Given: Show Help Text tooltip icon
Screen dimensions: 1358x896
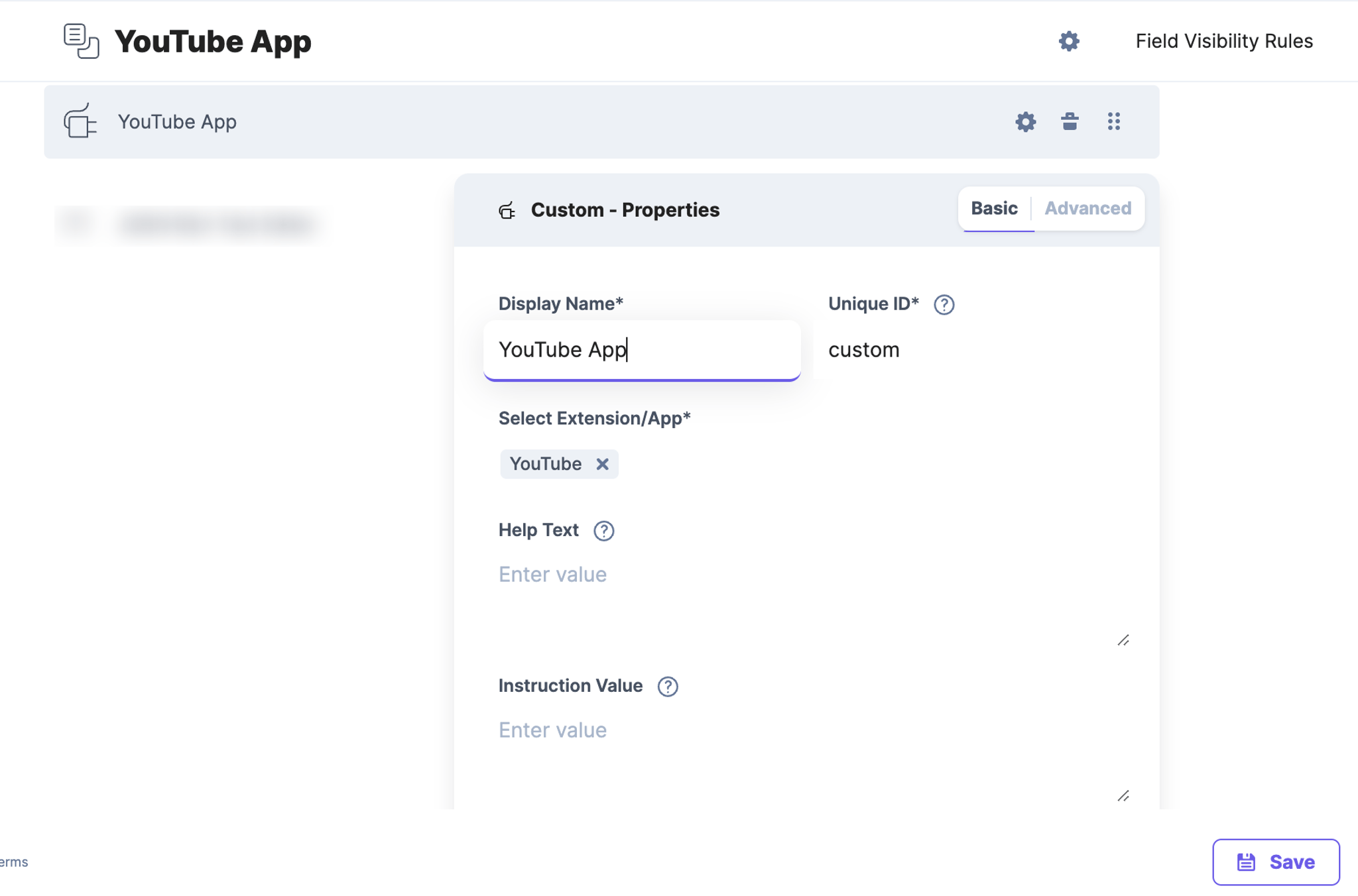Looking at the screenshot, I should (603, 531).
